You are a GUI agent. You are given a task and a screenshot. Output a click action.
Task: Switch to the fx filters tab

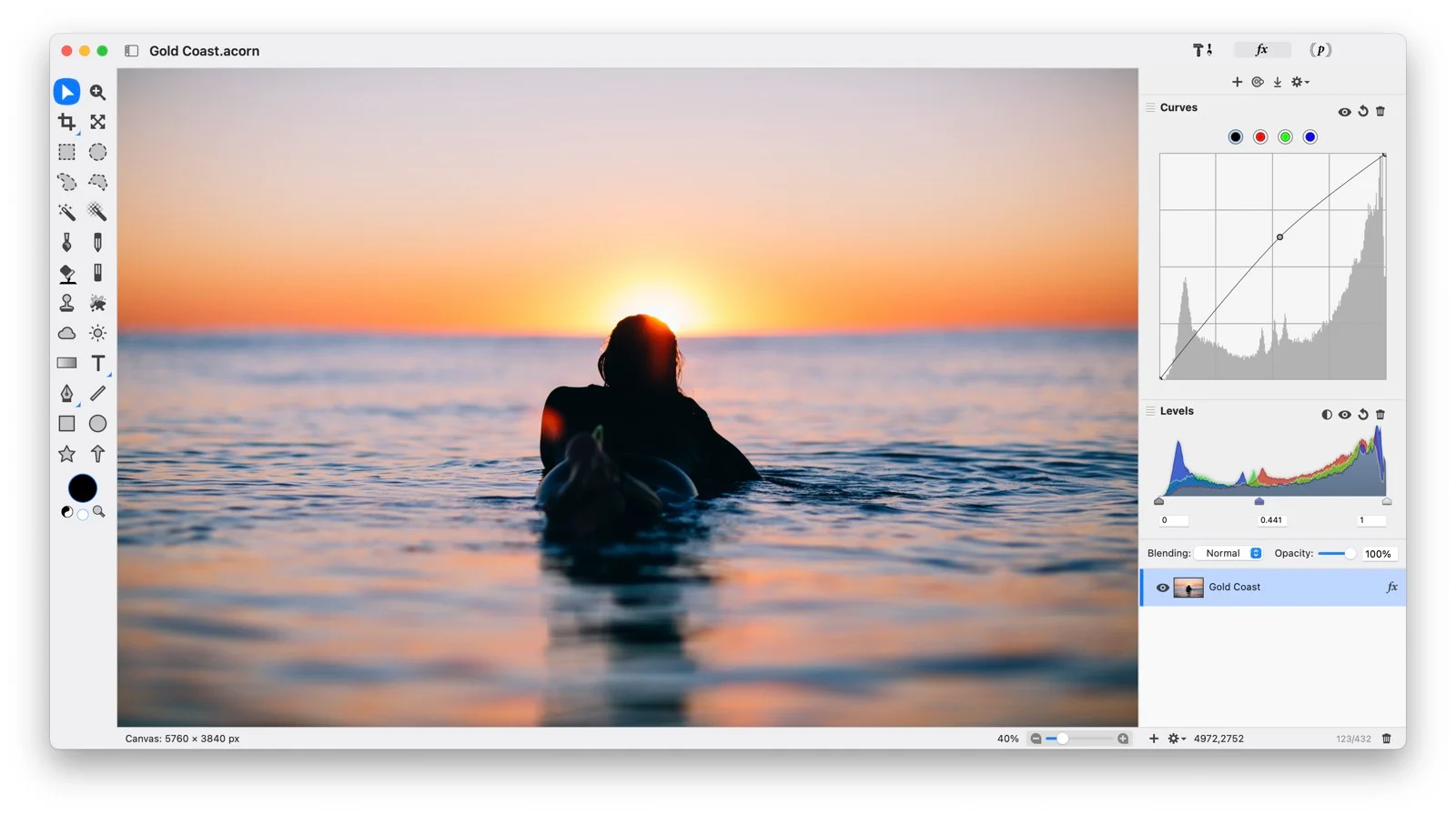tap(1261, 50)
